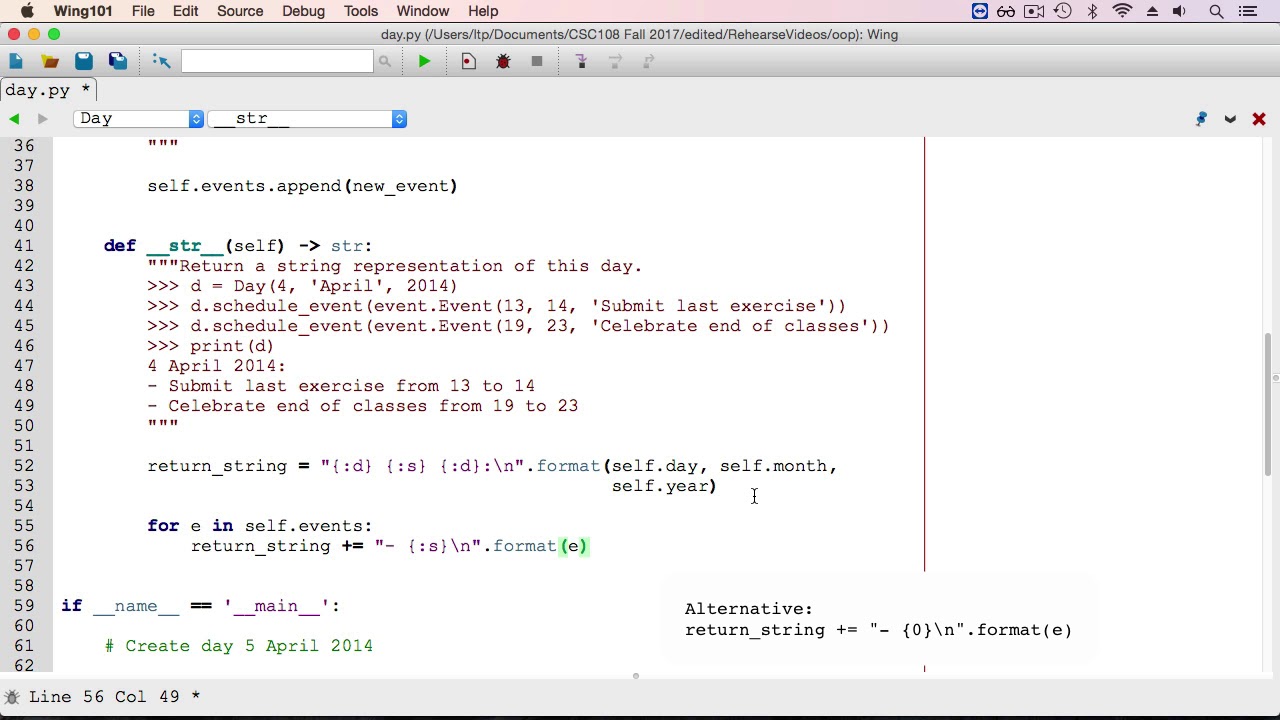The width and height of the screenshot is (1280, 720).
Task: Open the Wing101 application menu
Action: pos(83,11)
